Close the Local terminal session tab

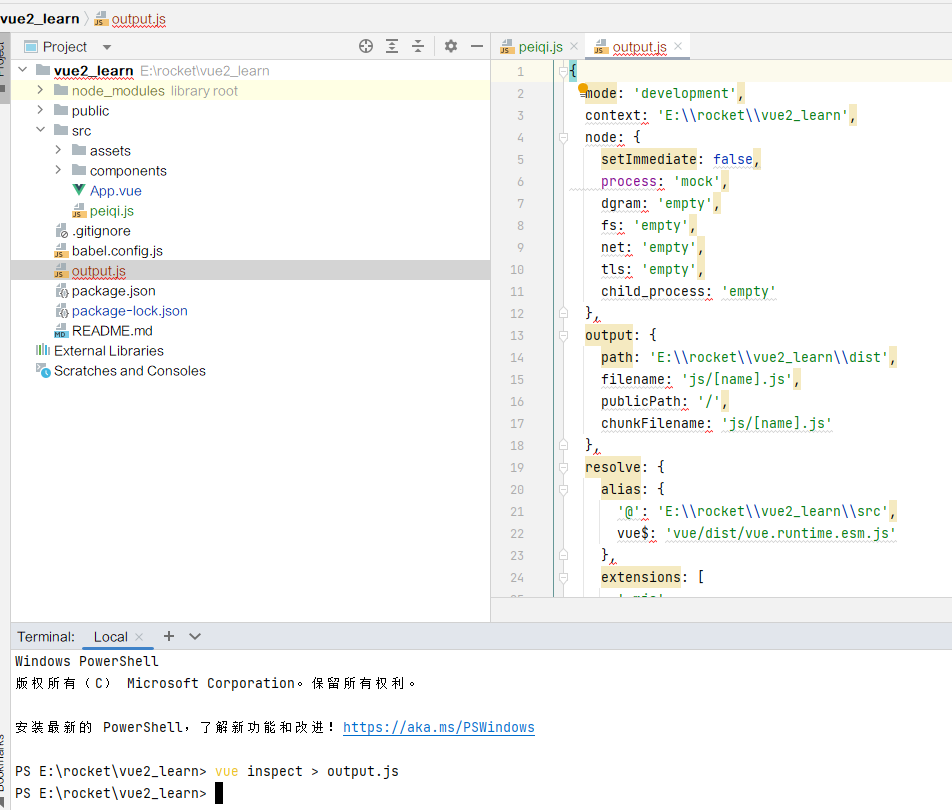[x=139, y=637]
